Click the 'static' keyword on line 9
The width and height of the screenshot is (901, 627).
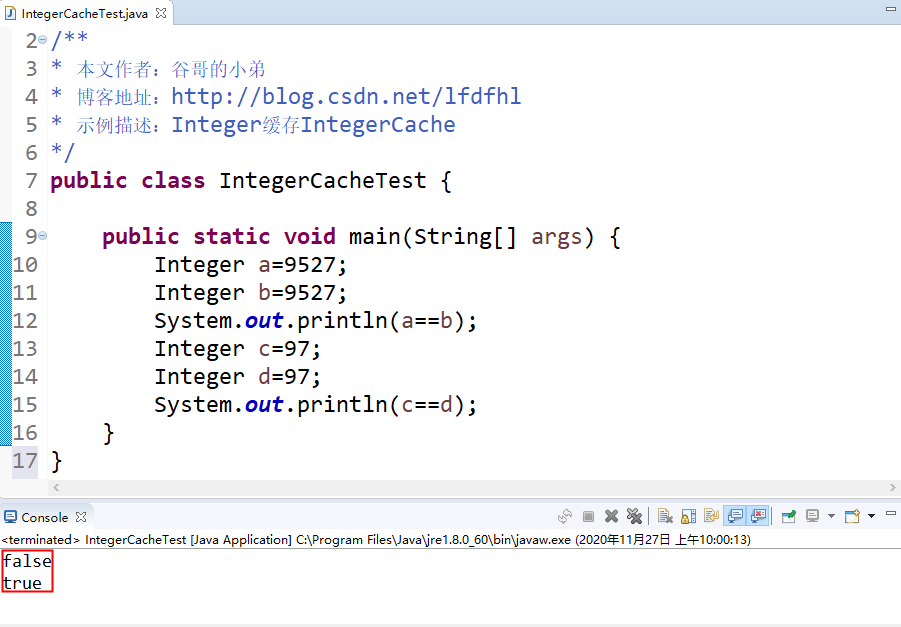click(x=232, y=237)
